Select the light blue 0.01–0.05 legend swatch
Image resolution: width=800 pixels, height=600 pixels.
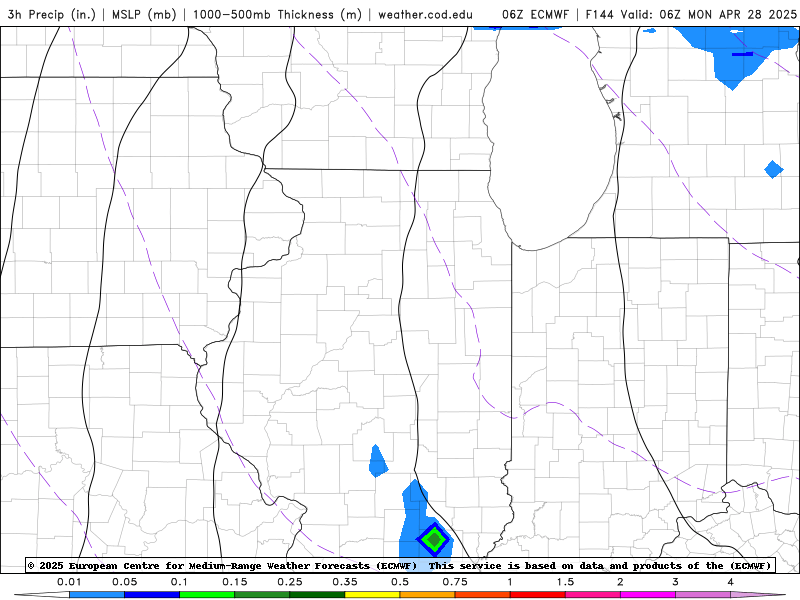pyautogui.click(x=97, y=595)
